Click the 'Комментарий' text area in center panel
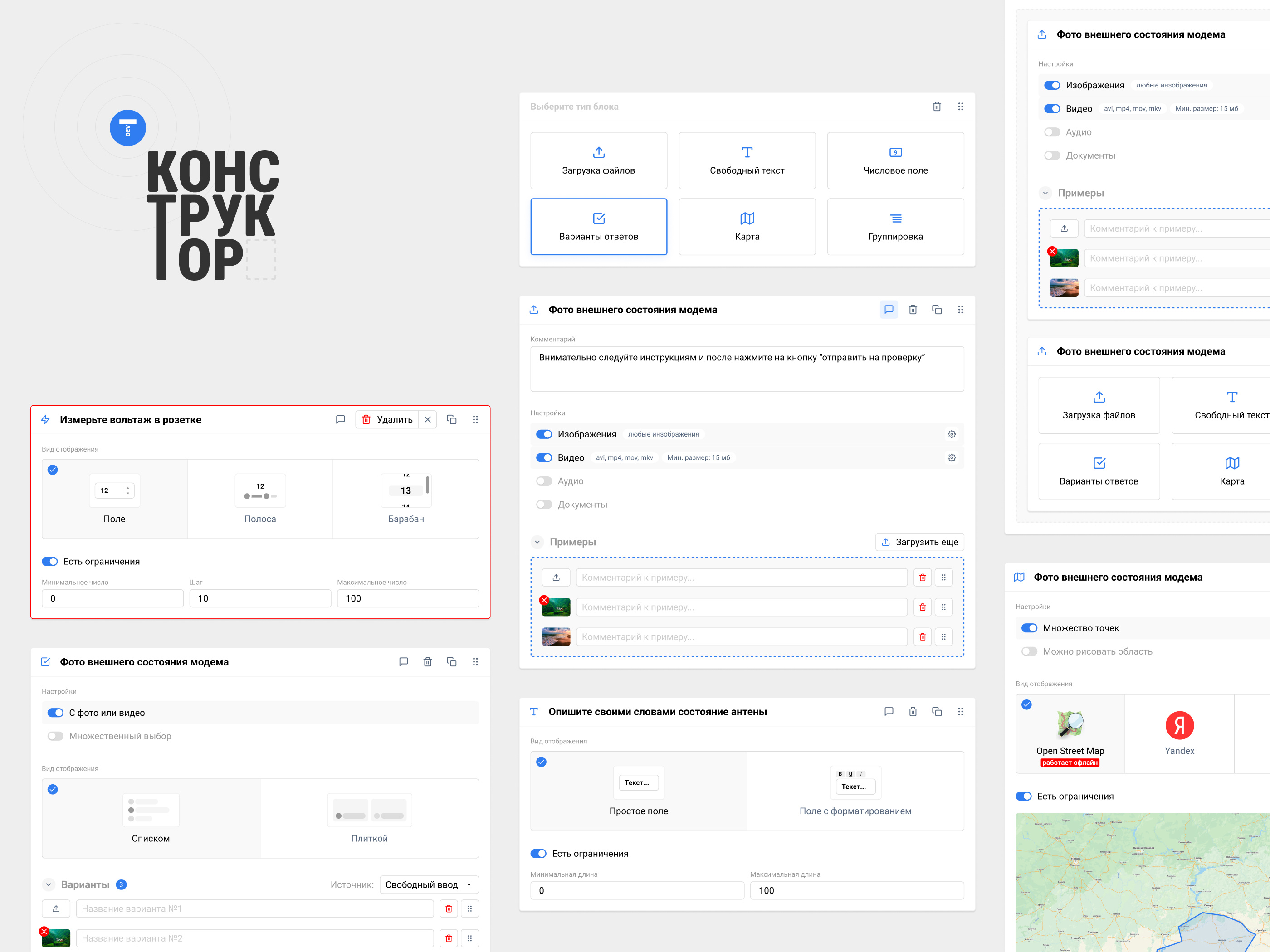Image resolution: width=1270 pixels, height=952 pixels. (747, 369)
